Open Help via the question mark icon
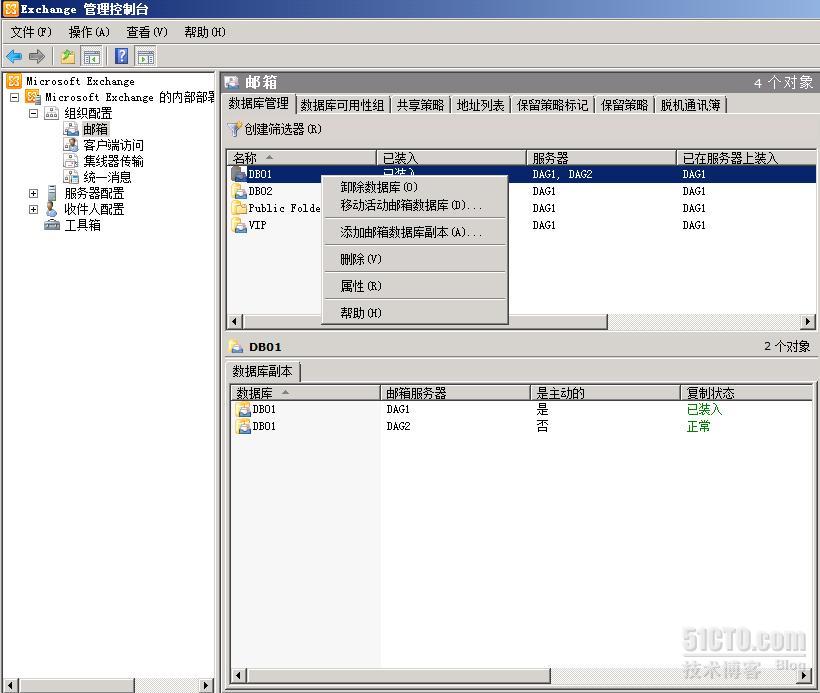The height and width of the screenshot is (693, 820). tap(121, 56)
